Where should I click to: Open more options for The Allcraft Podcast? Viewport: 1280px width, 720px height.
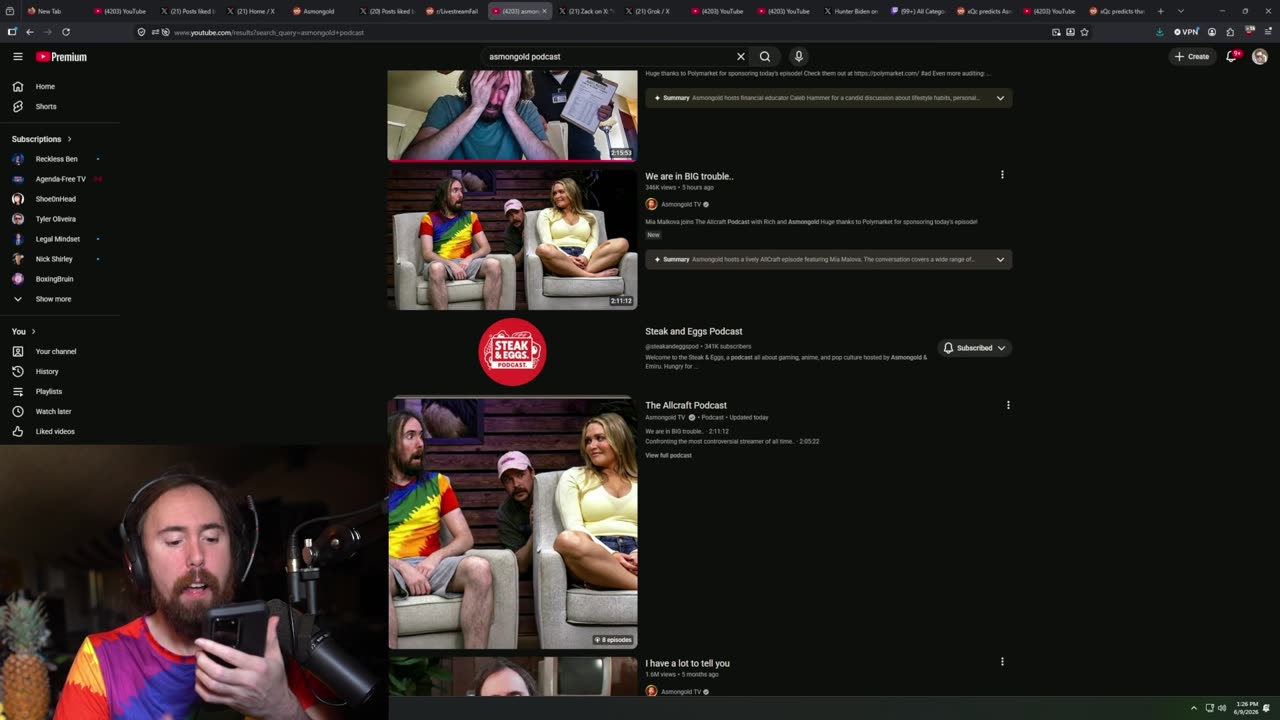click(1008, 406)
